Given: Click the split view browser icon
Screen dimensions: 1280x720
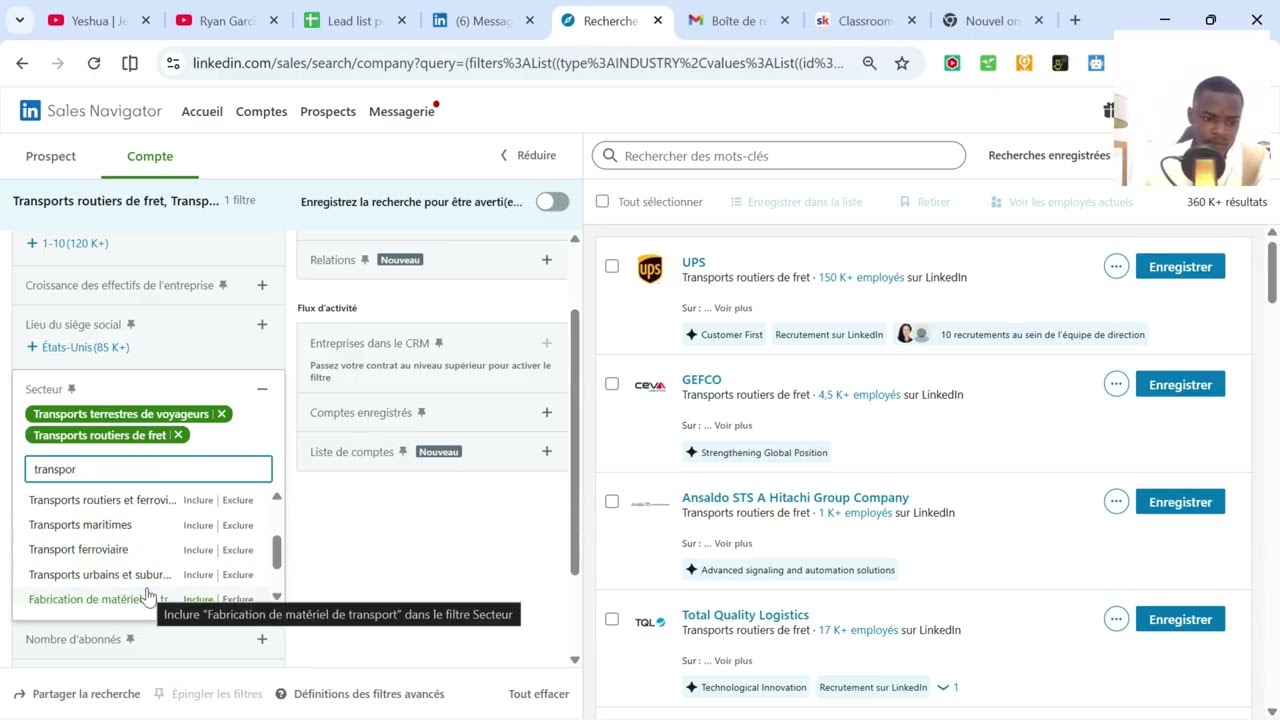Looking at the screenshot, I should 130,63.
